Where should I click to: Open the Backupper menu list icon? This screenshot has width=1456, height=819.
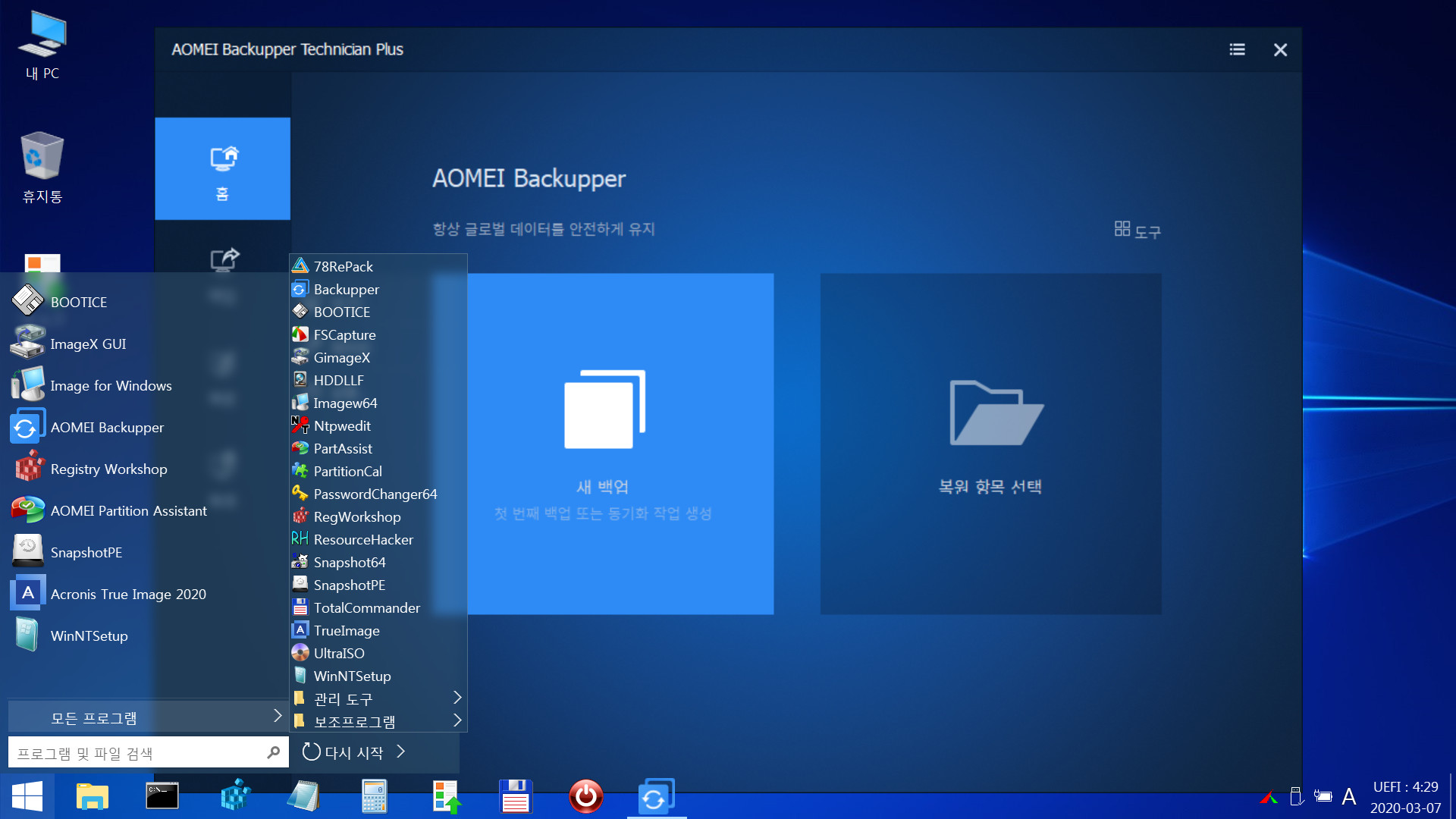1237,49
